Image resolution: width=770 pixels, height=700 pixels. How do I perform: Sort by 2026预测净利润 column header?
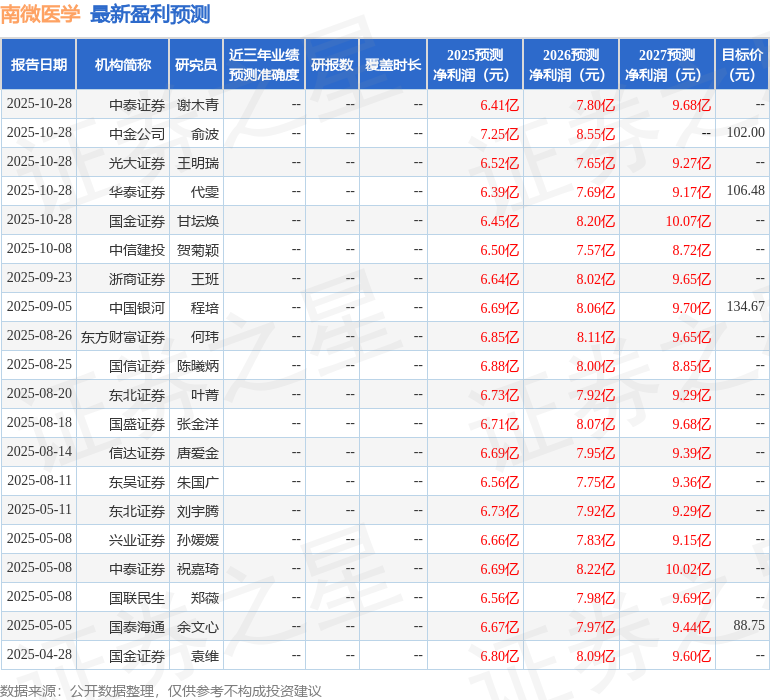(x=571, y=65)
